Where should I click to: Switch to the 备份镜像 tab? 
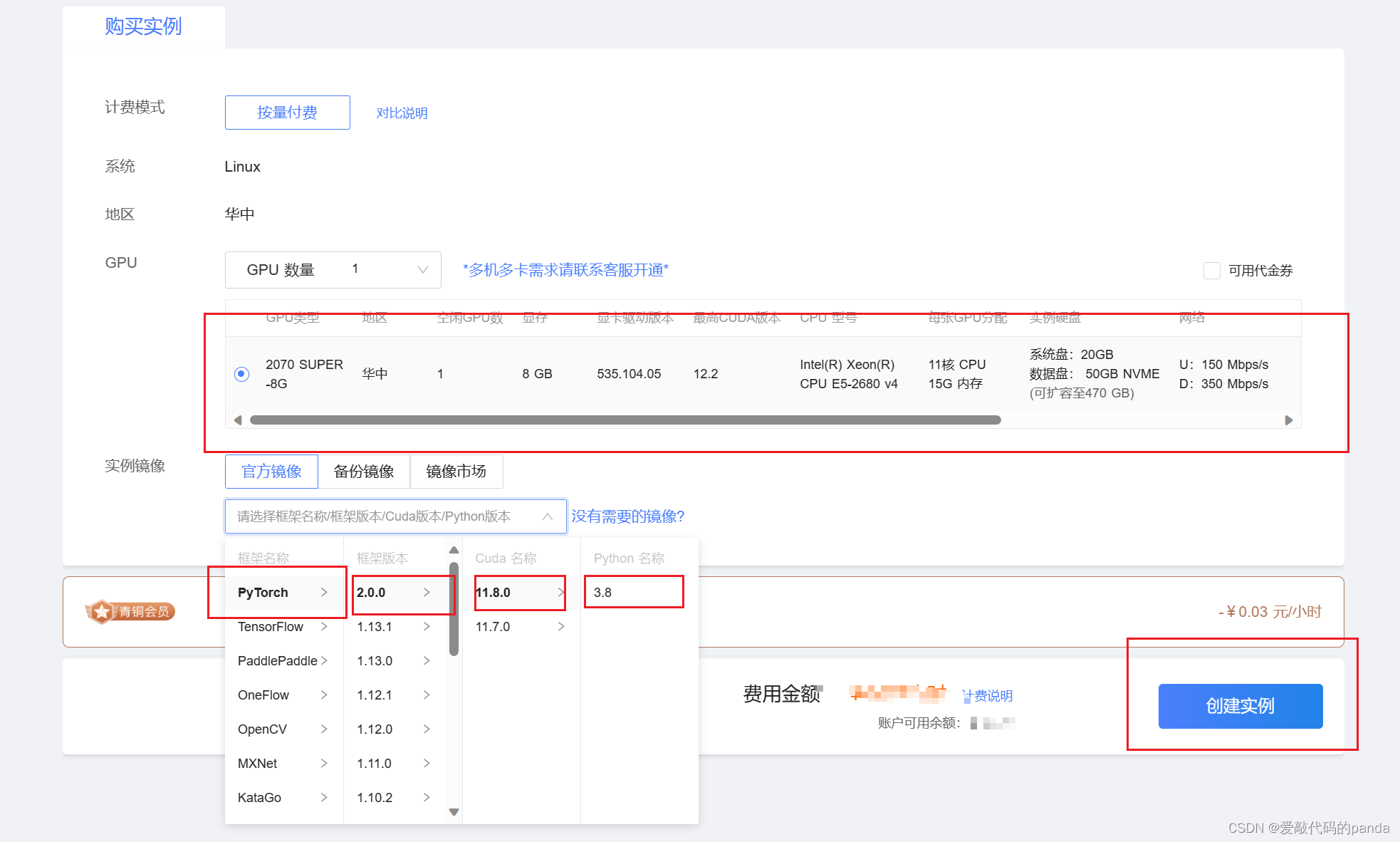[364, 472]
